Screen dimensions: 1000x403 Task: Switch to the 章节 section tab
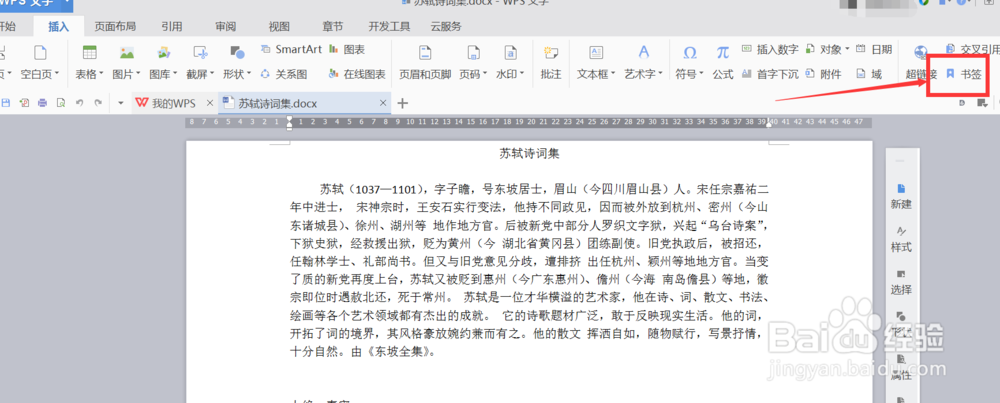[332, 27]
